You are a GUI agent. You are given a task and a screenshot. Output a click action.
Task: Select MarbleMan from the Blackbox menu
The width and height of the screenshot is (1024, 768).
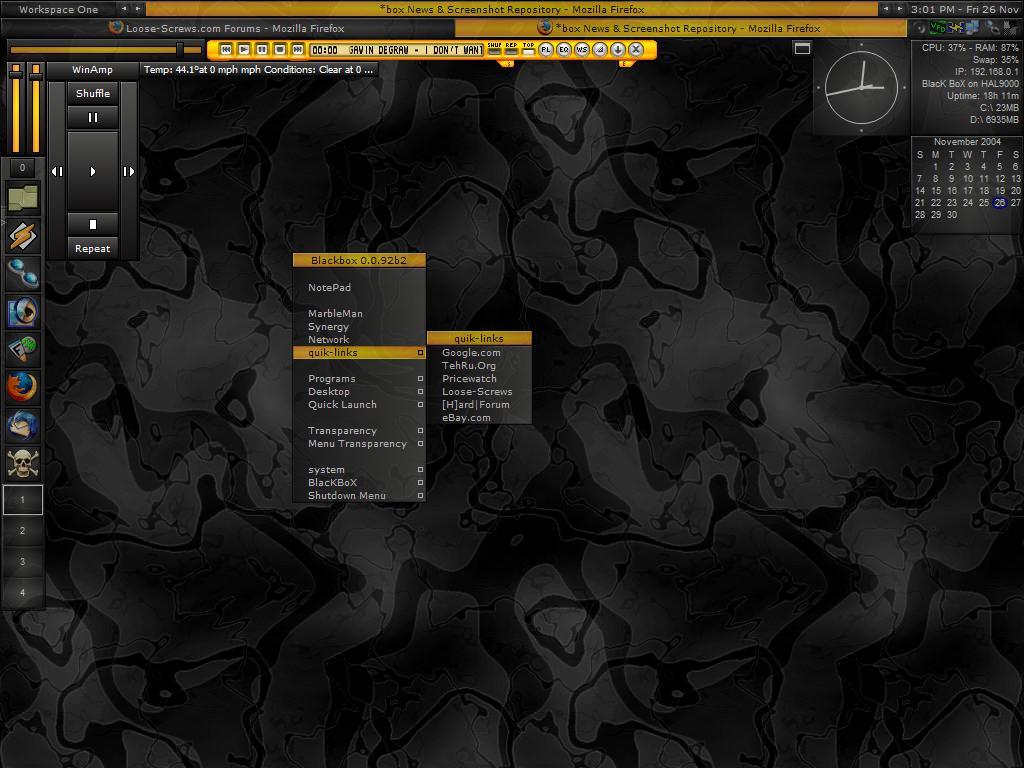pyautogui.click(x=359, y=314)
